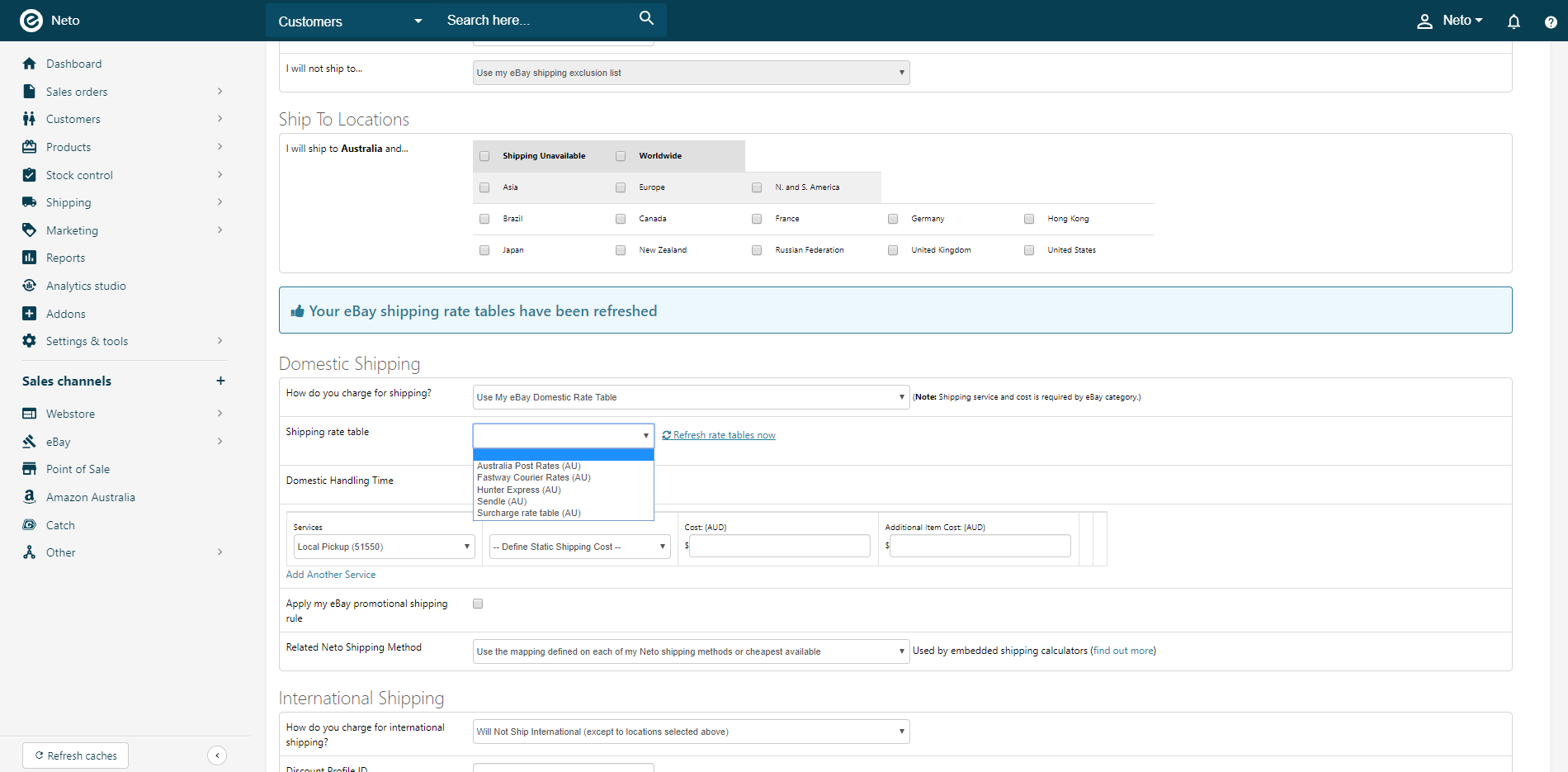The width and height of the screenshot is (1568, 772).
Task: Add a new sales channel with plus
Action: click(x=220, y=381)
